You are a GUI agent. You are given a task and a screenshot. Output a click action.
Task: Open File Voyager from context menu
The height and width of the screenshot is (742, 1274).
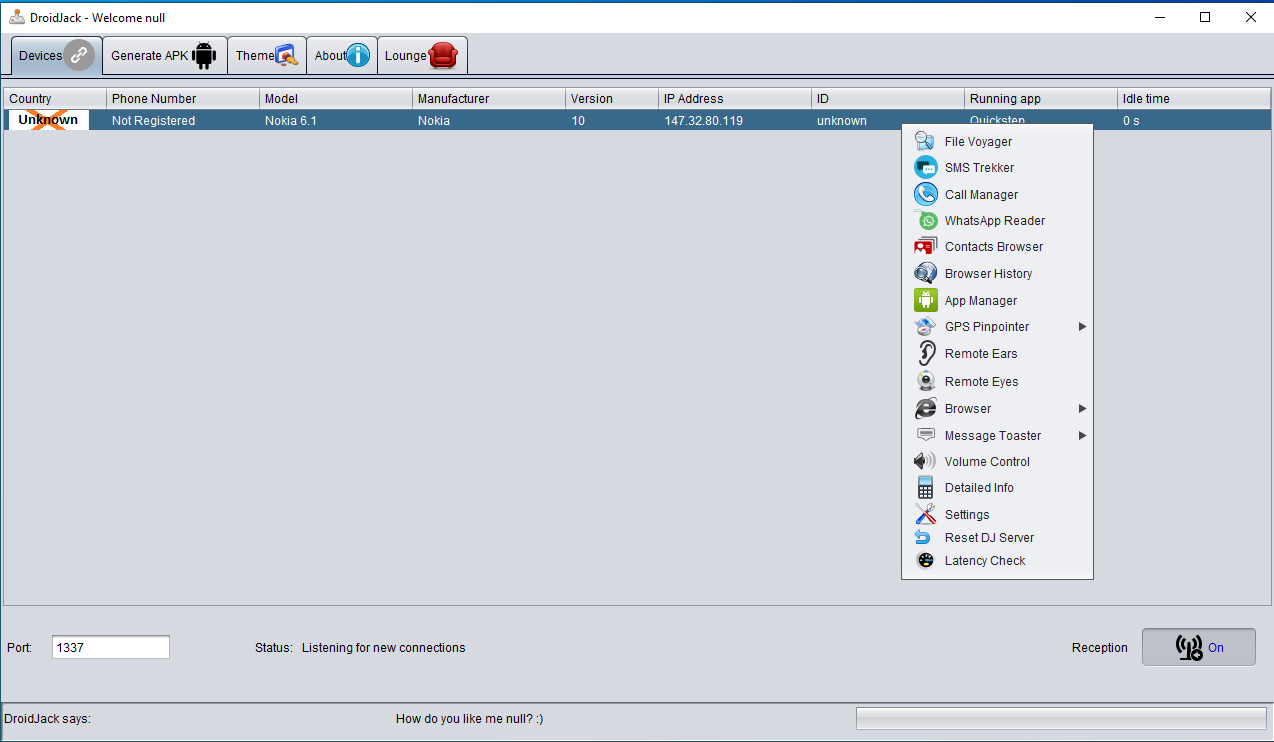[x=997, y=142]
